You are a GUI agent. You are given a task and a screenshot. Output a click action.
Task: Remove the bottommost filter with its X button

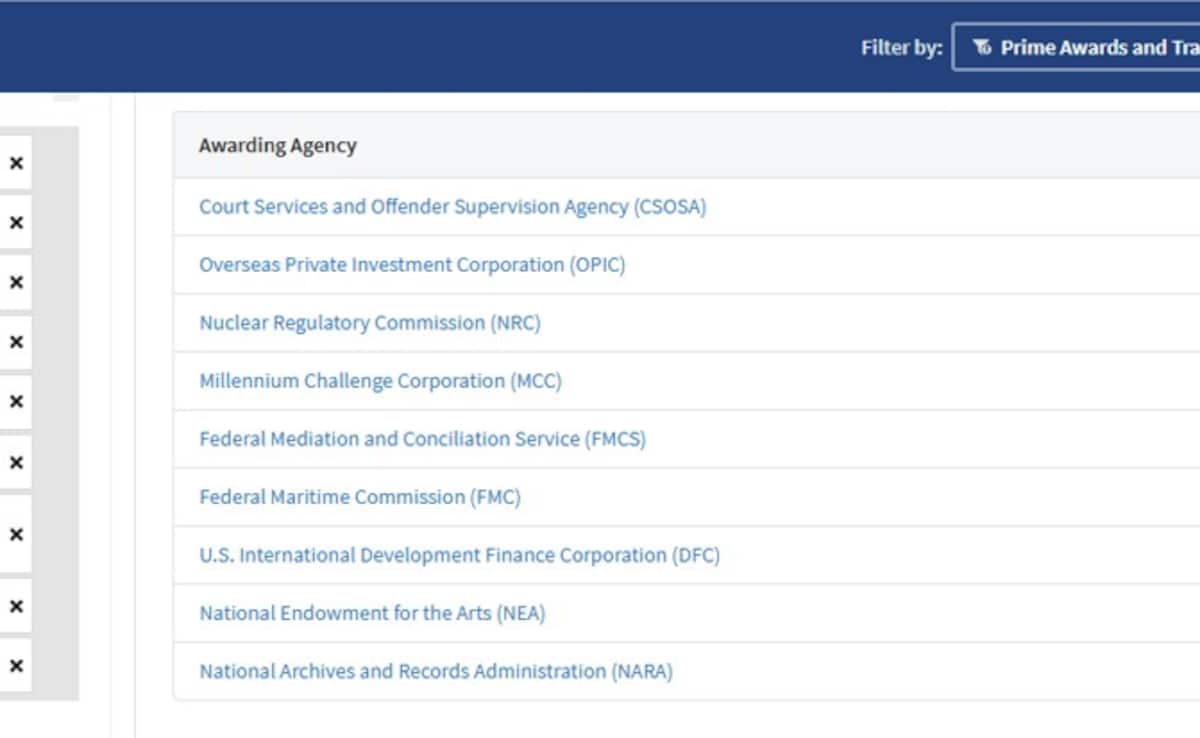(16, 665)
